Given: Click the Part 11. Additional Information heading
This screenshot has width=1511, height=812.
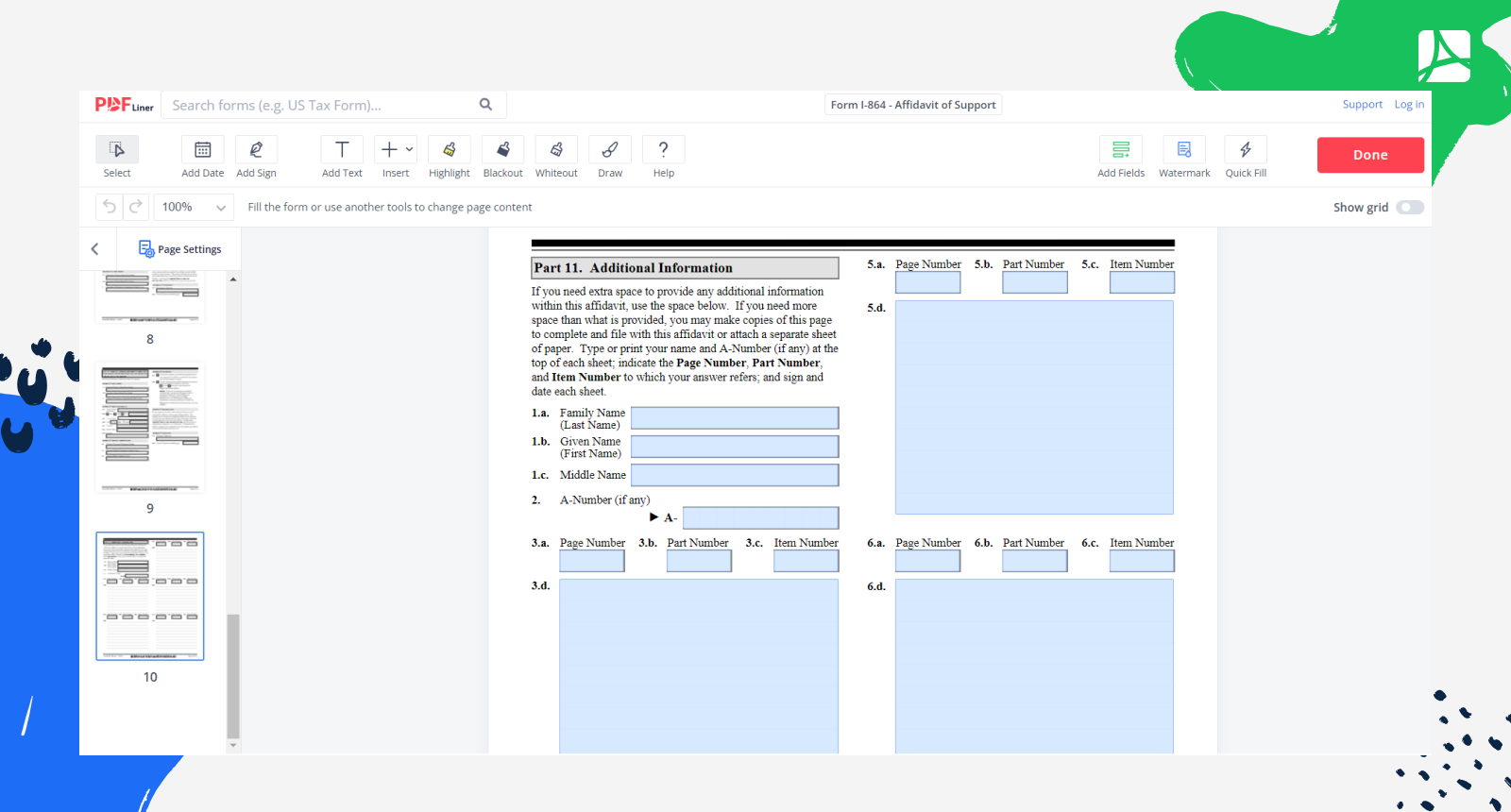Looking at the screenshot, I should coord(685,268).
